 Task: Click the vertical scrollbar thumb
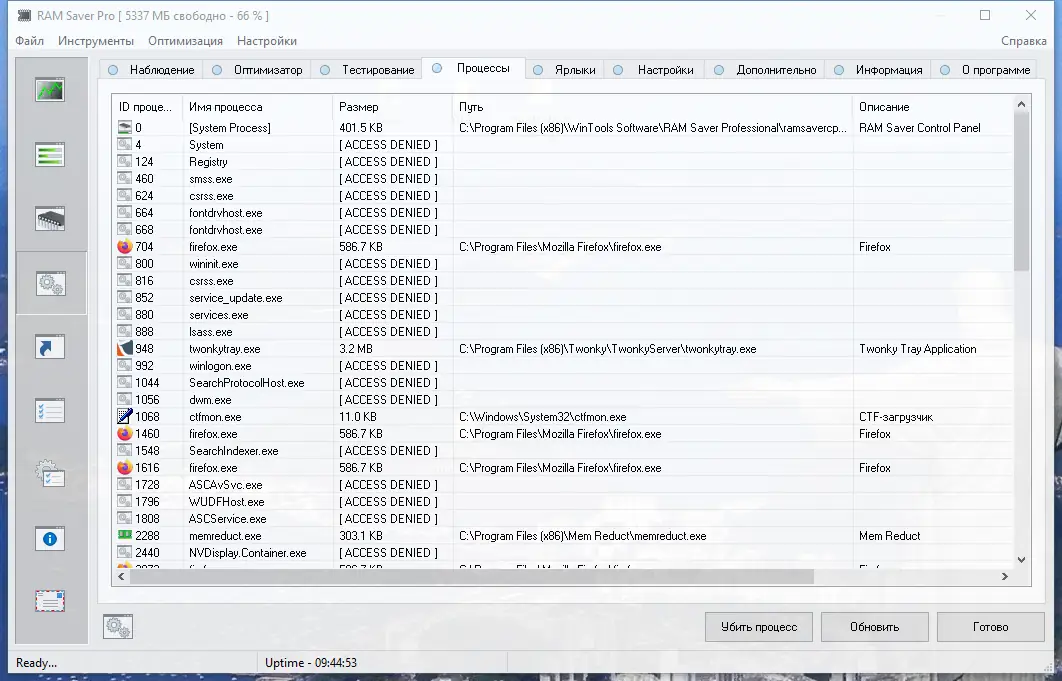(1021, 192)
